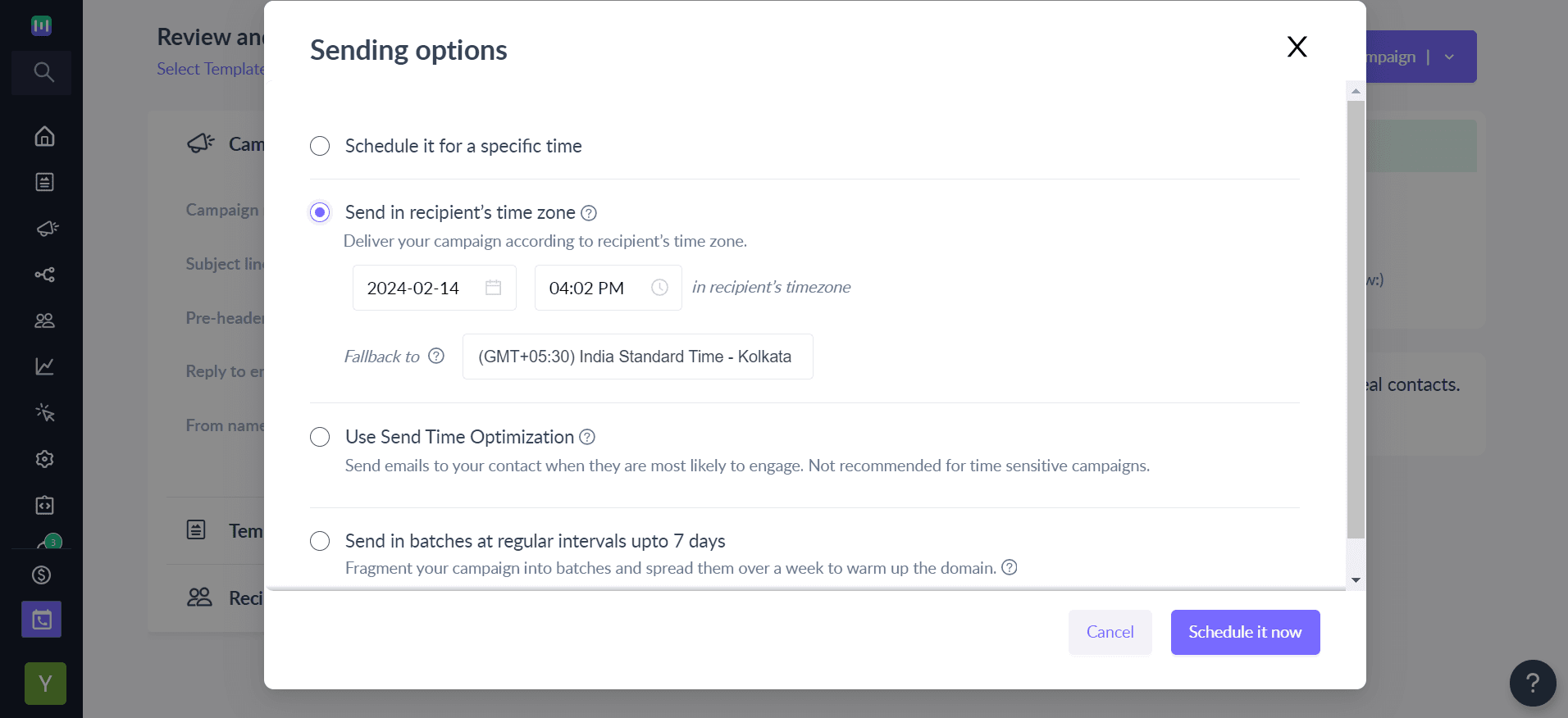Select Schedule it for a specific time

point(320,146)
